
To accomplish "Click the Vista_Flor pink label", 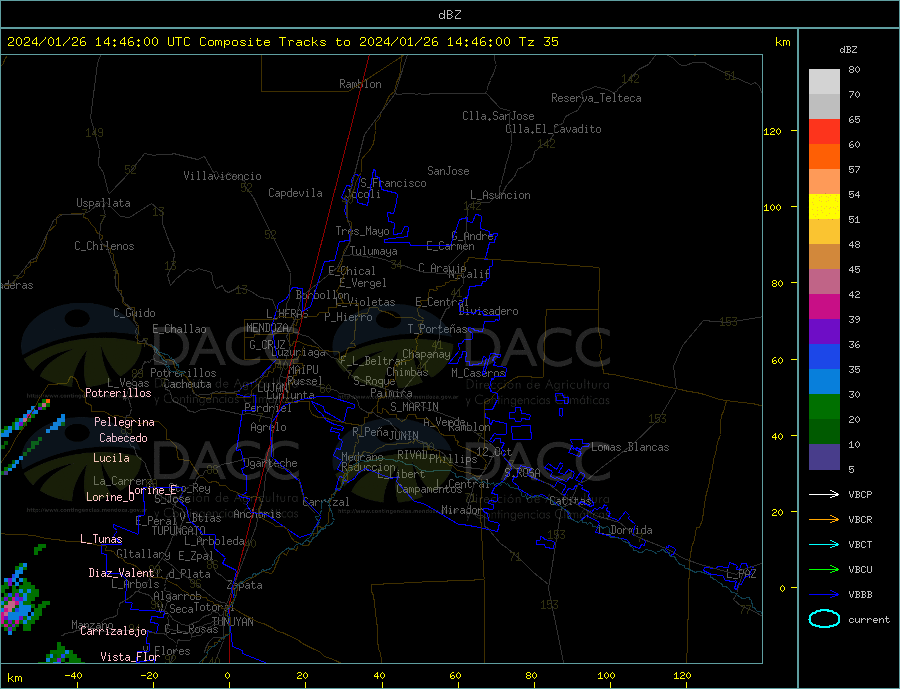I will tap(130, 657).
